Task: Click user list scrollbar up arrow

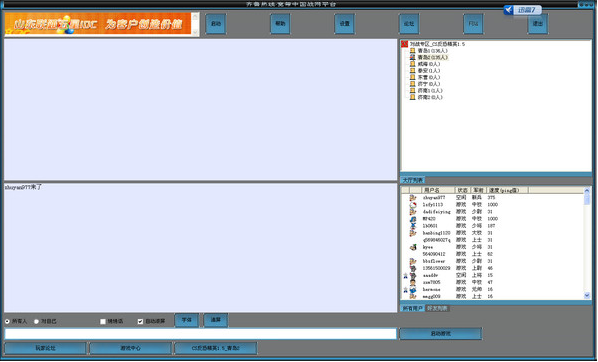Action: point(587,190)
